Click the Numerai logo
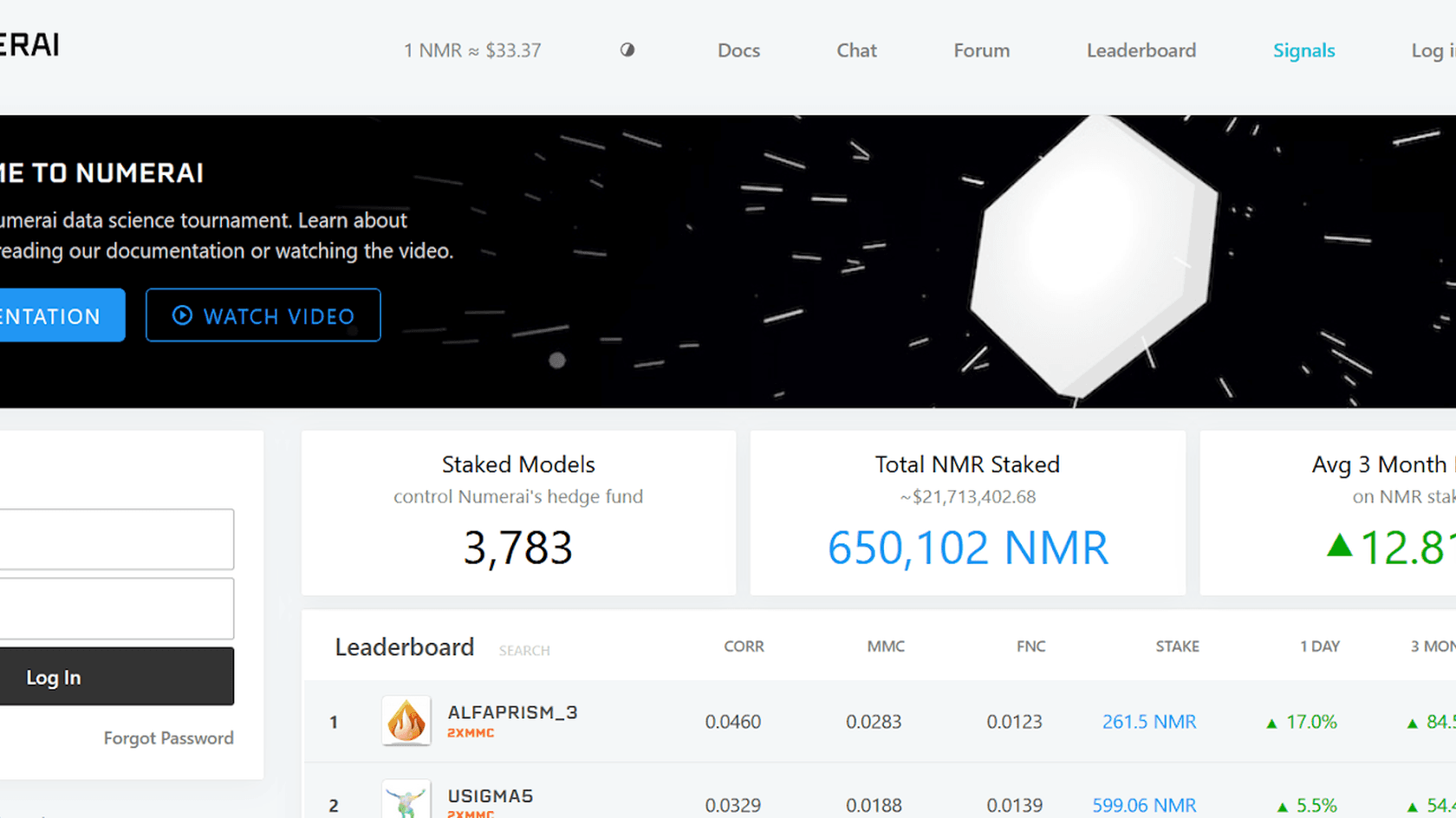The image size is (1456, 818). click(x=29, y=45)
